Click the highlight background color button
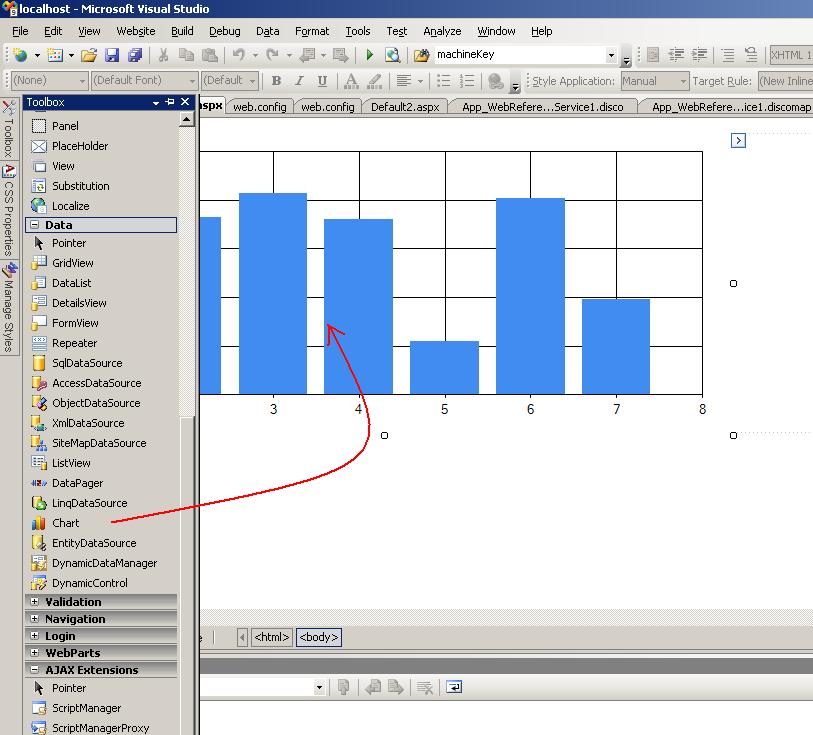This screenshot has height=735, width=813. pos(374,81)
